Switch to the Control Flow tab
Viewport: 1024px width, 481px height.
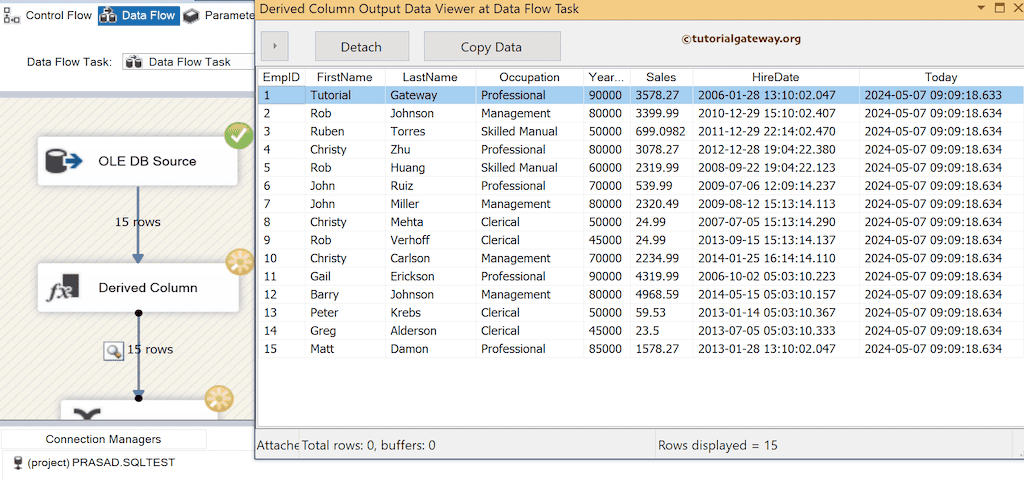(48, 16)
